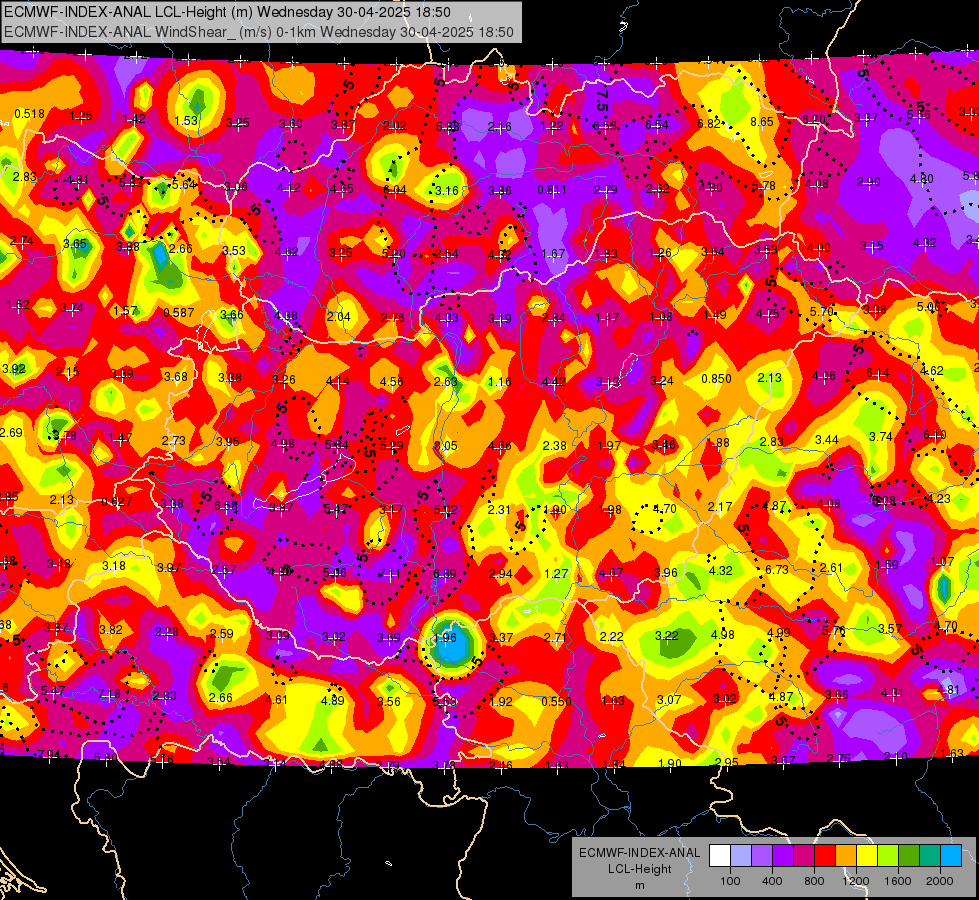Click the wind shear value 0.518
The height and width of the screenshot is (900, 979).
pos(29,114)
